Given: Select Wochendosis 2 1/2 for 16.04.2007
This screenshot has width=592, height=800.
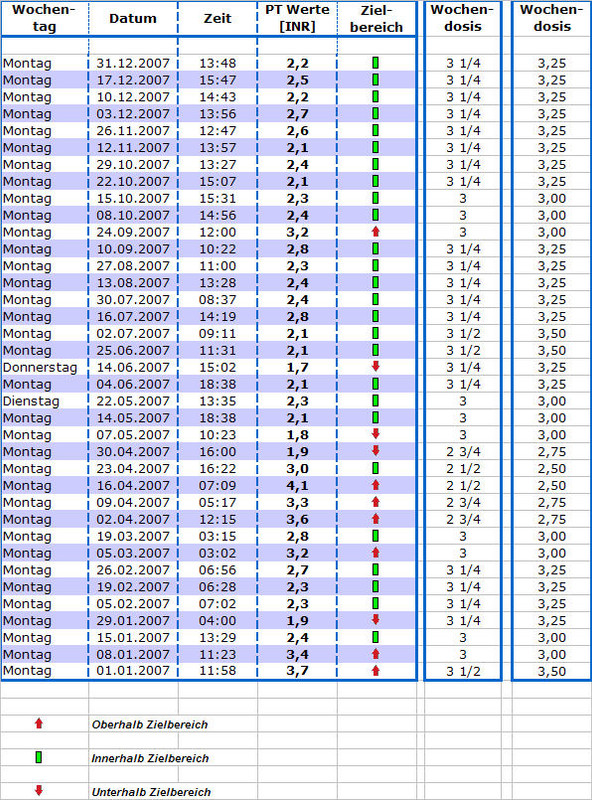Looking at the screenshot, I should click(x=463, y=486).
